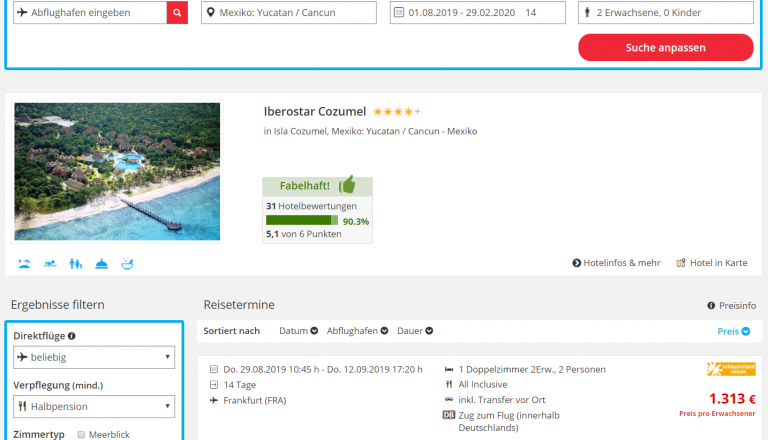The width and height of the screenshot is (768, 440).
Task: Click the thumbs-up icon next to Fabelhaft
Action: click(347, 185)
